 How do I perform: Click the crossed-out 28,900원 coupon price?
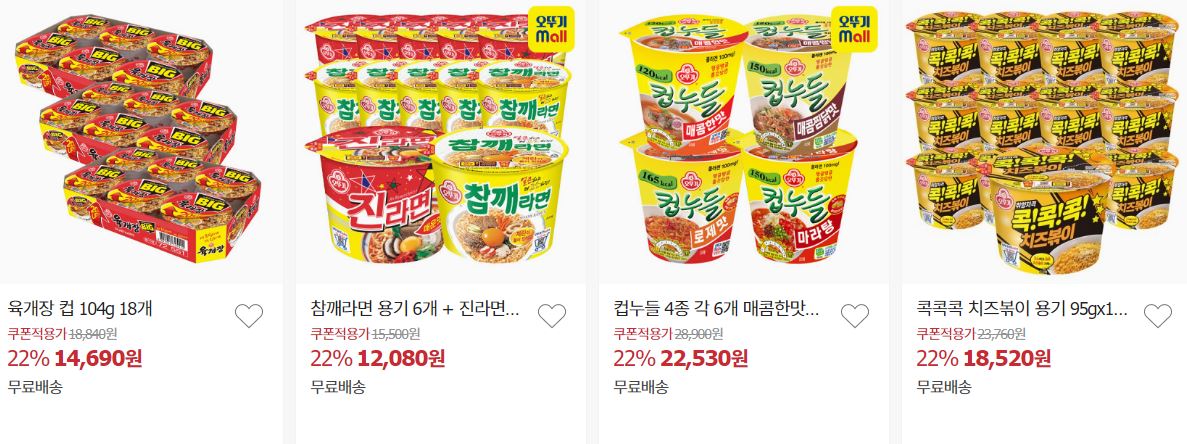[698, 334]
